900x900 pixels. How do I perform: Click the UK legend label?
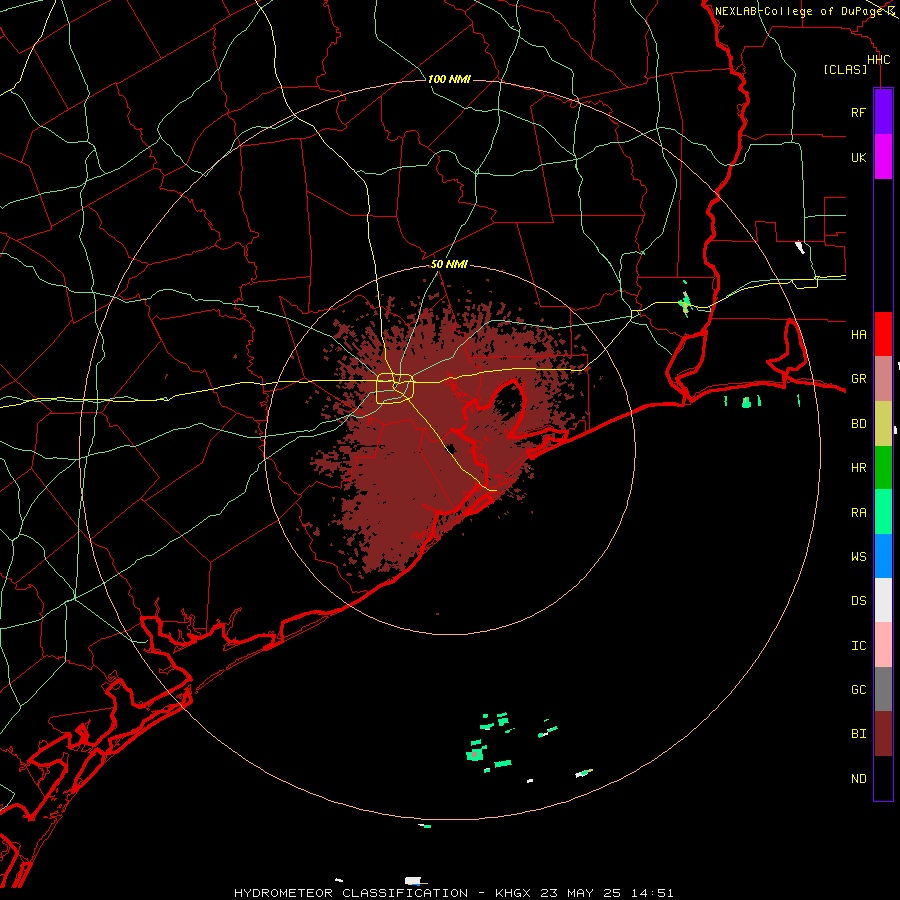point(858,157)
